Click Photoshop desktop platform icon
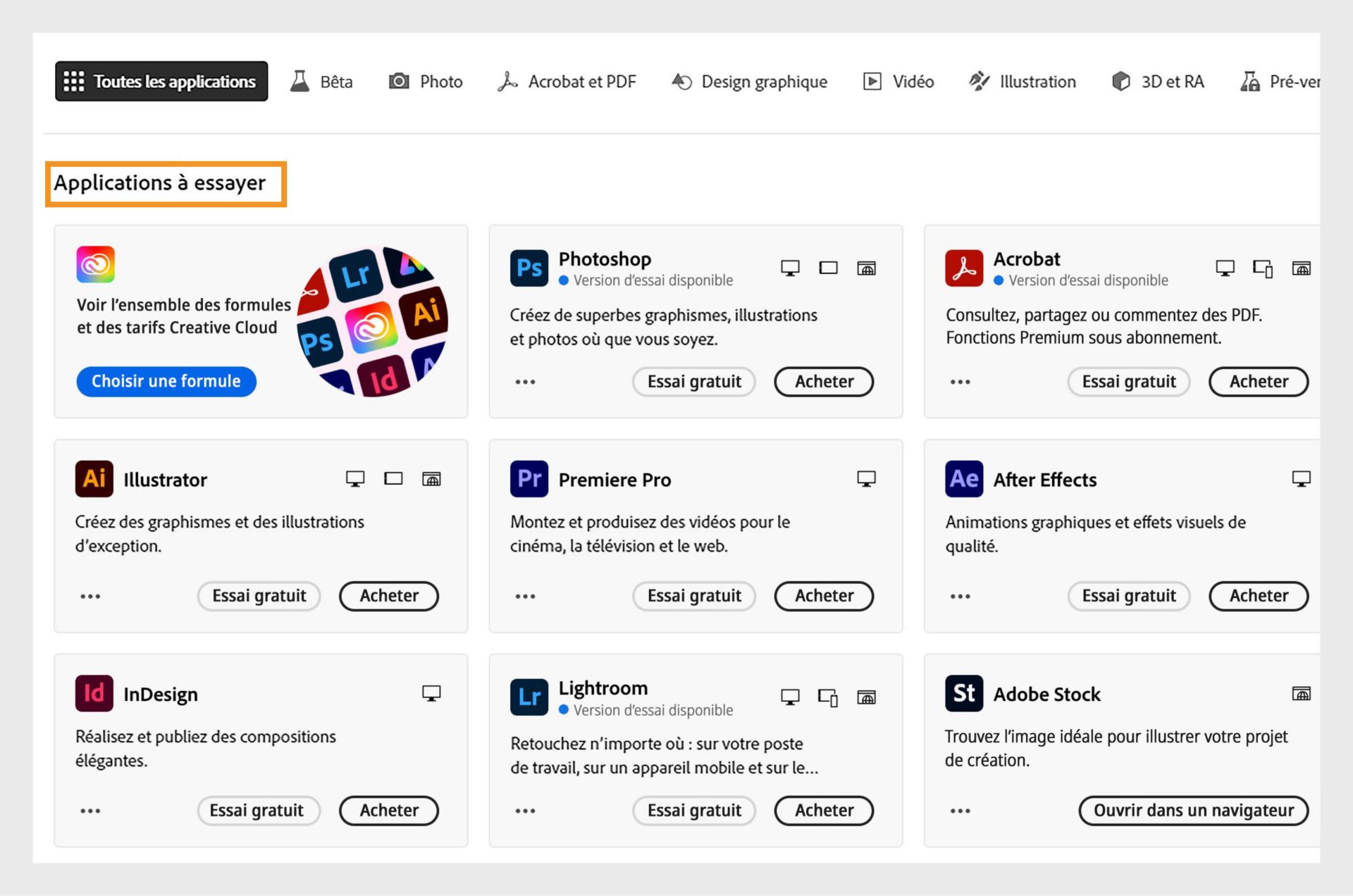The width and height of the screenshot is (1353, 896). click(x=791, y=268)
